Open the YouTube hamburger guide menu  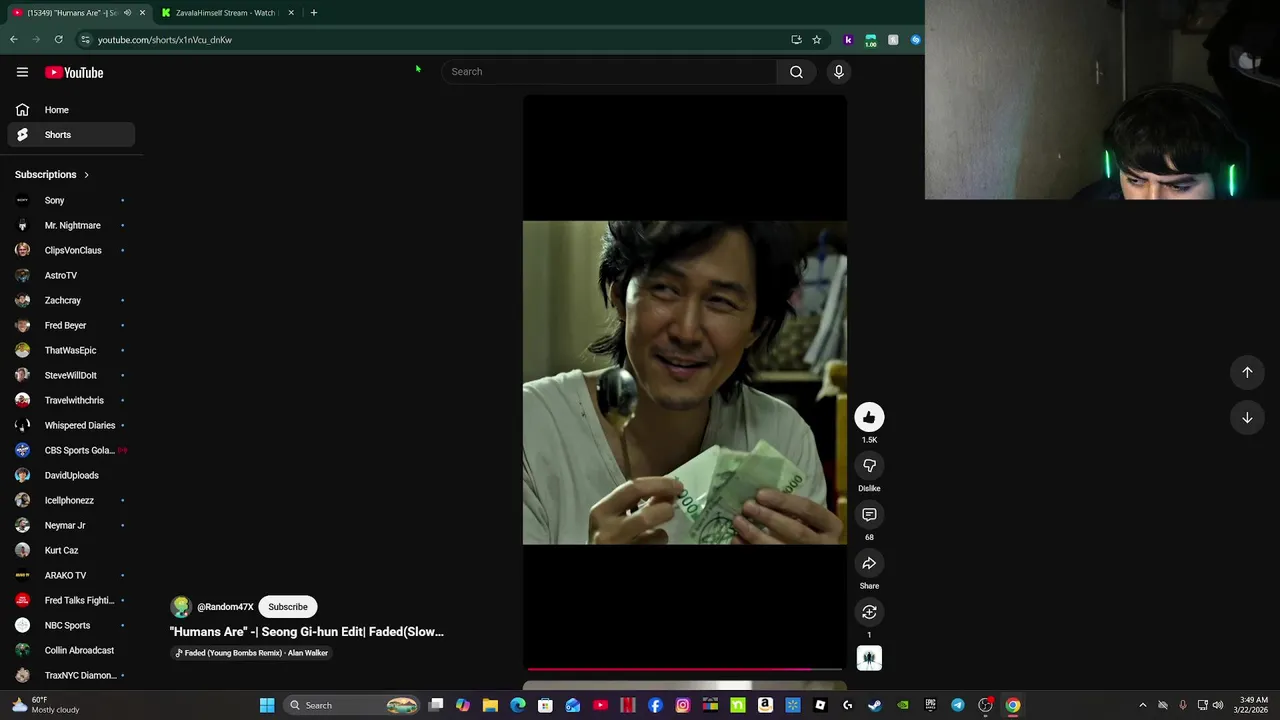pos(22,72)
